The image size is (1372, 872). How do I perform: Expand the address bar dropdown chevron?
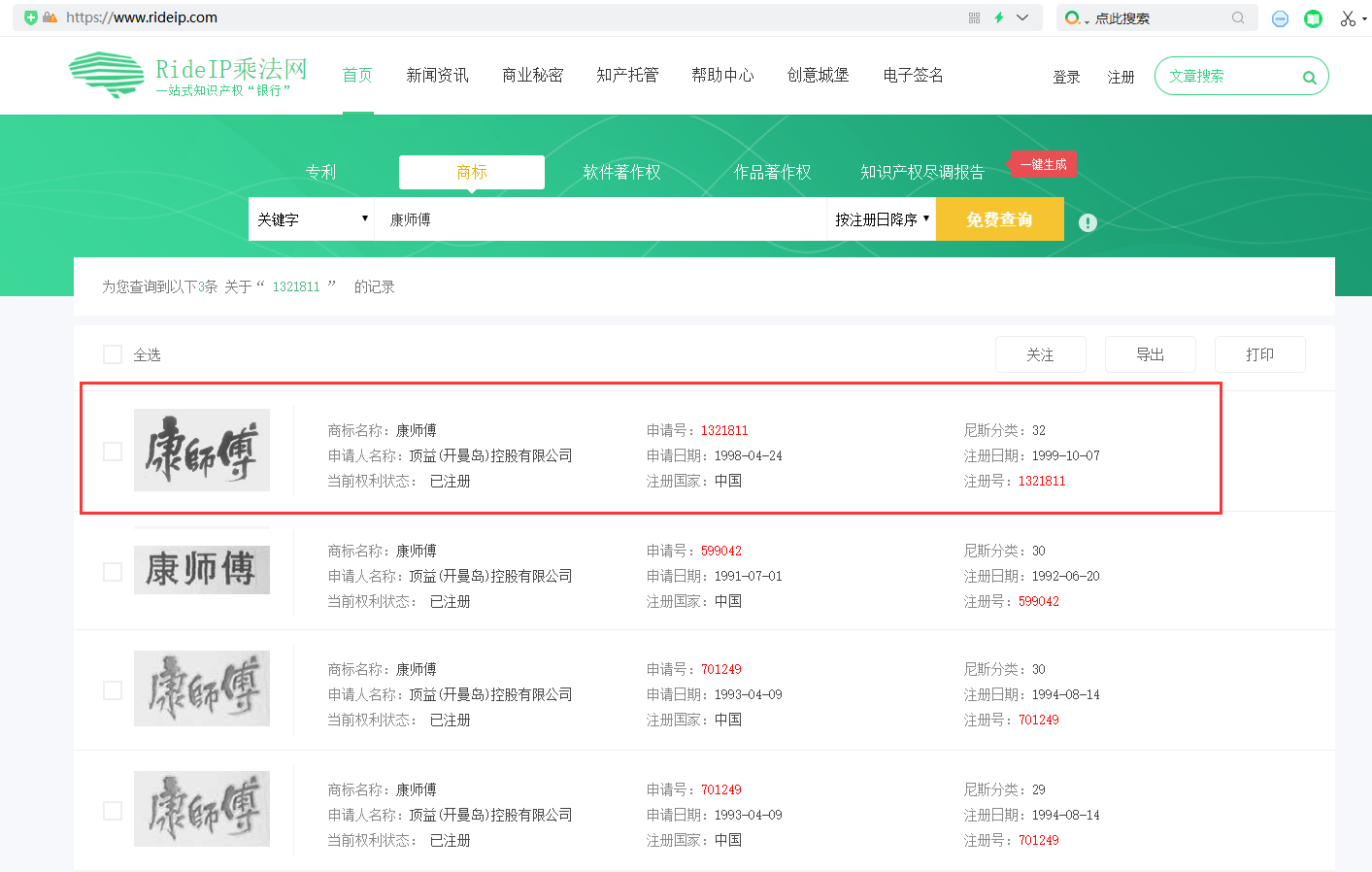(x=1022, y=17)
